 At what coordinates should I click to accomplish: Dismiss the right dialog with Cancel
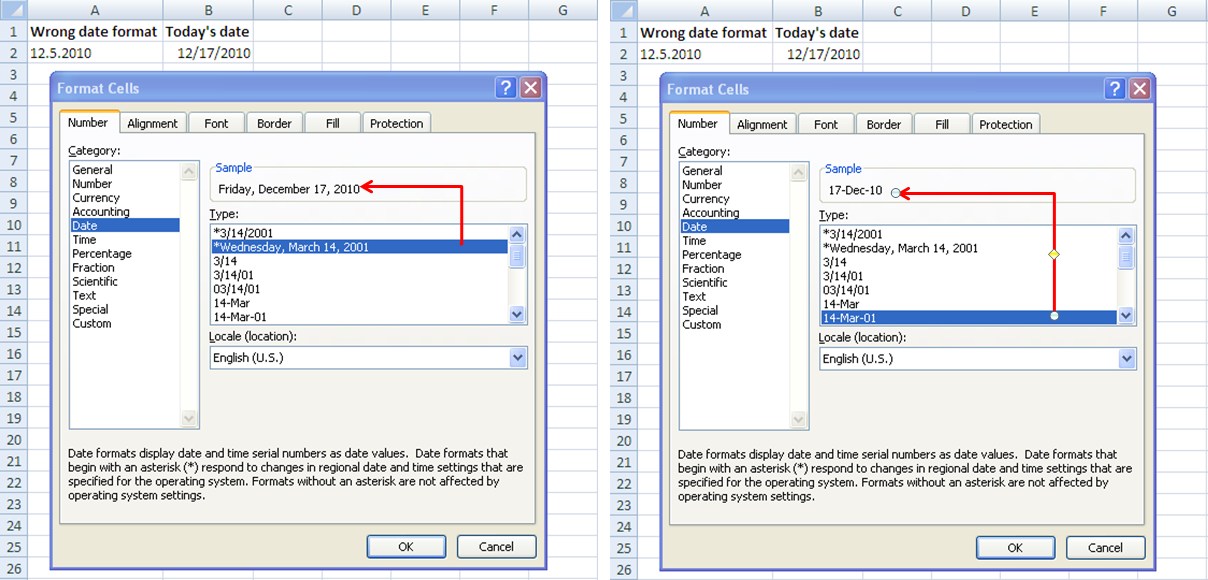pyautogui.click(x=1105, y=547)
